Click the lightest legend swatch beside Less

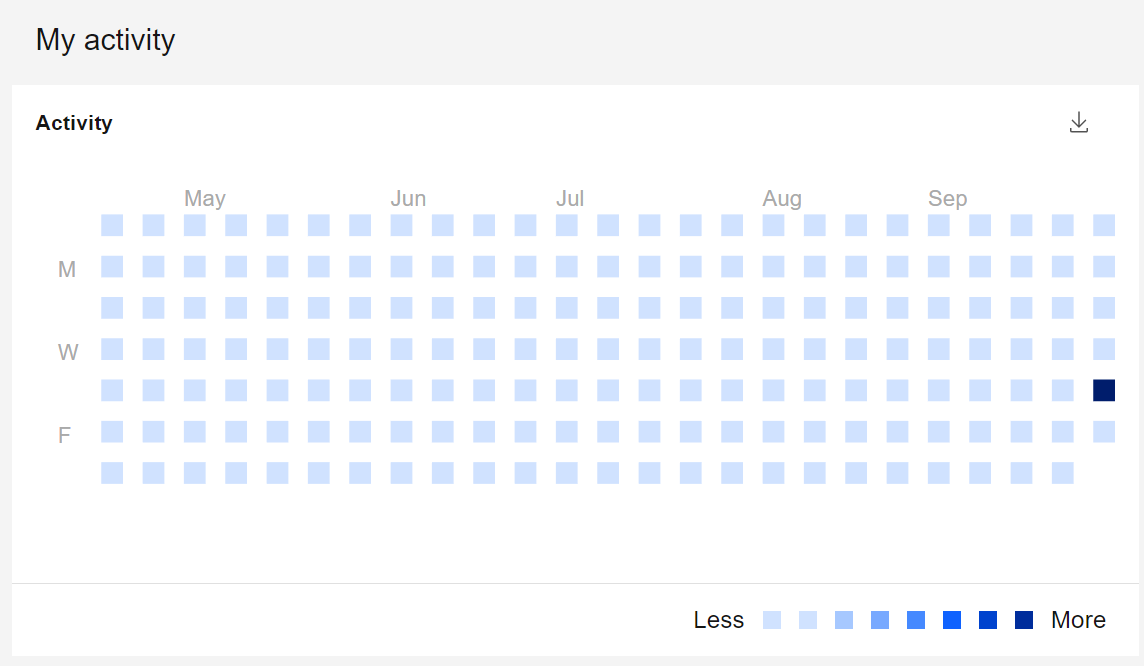(772, 620)
